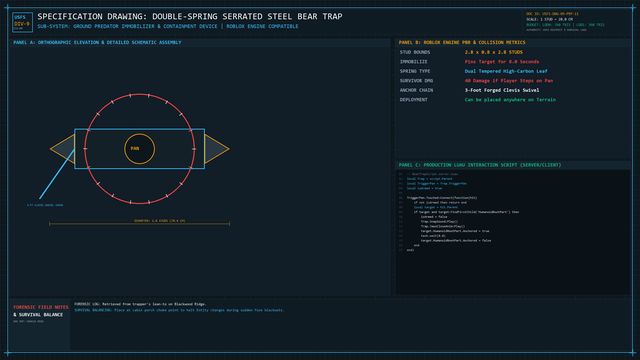Click the red "Damage if Player Steps on Pan" value
The width and height of the screenshot is (640, 360).
(509, 81)
